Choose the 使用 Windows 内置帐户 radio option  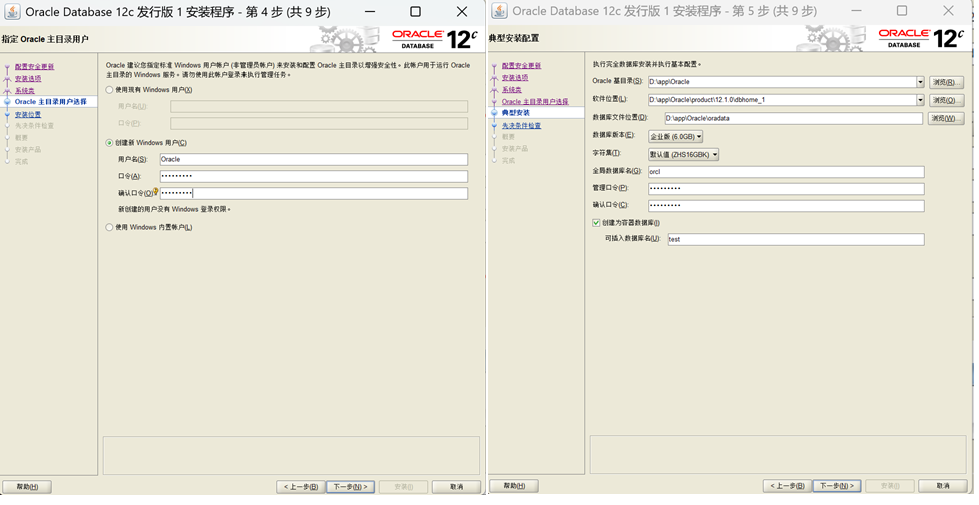[x=109, y=227]
